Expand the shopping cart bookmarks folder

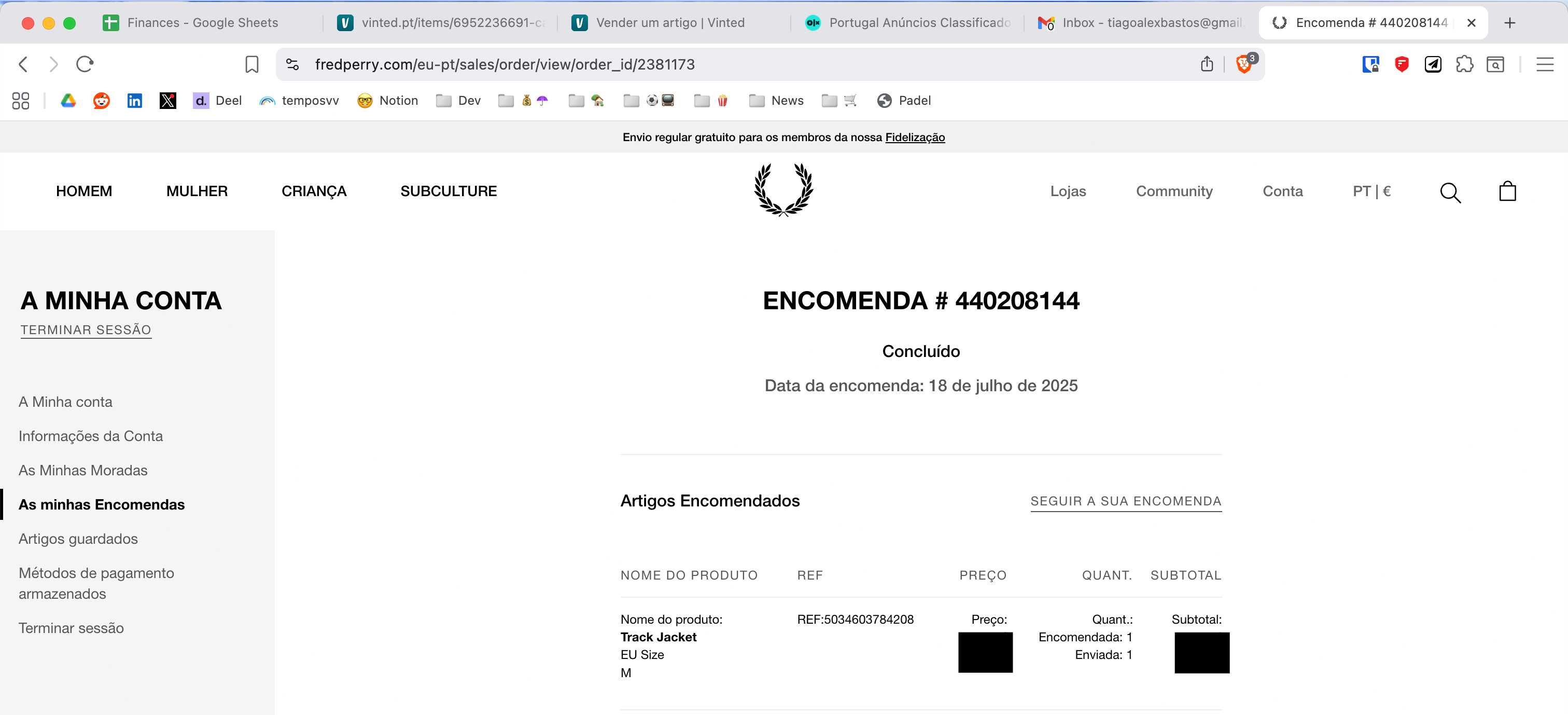[x=839, y=101]
